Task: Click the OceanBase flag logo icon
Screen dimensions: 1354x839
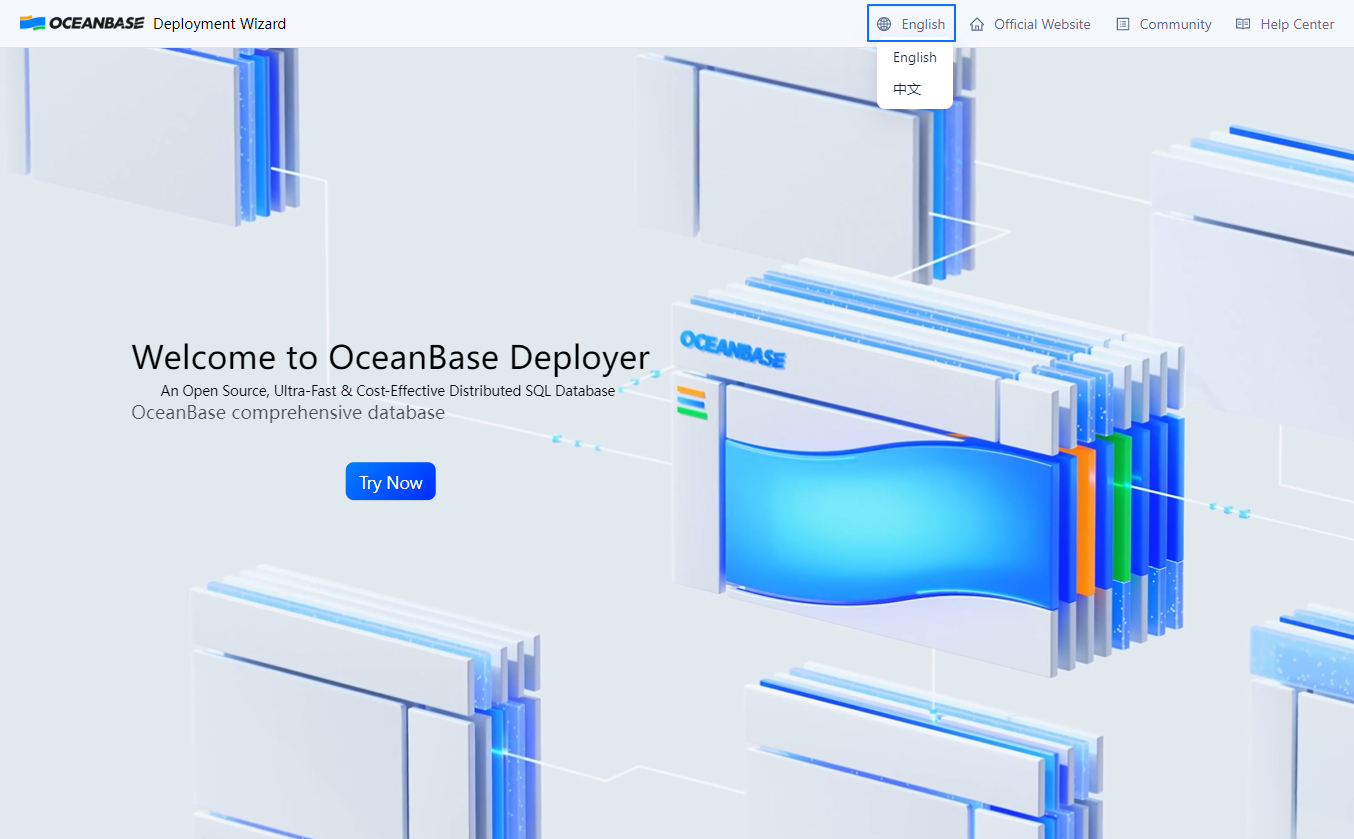Action: point(32,23)
